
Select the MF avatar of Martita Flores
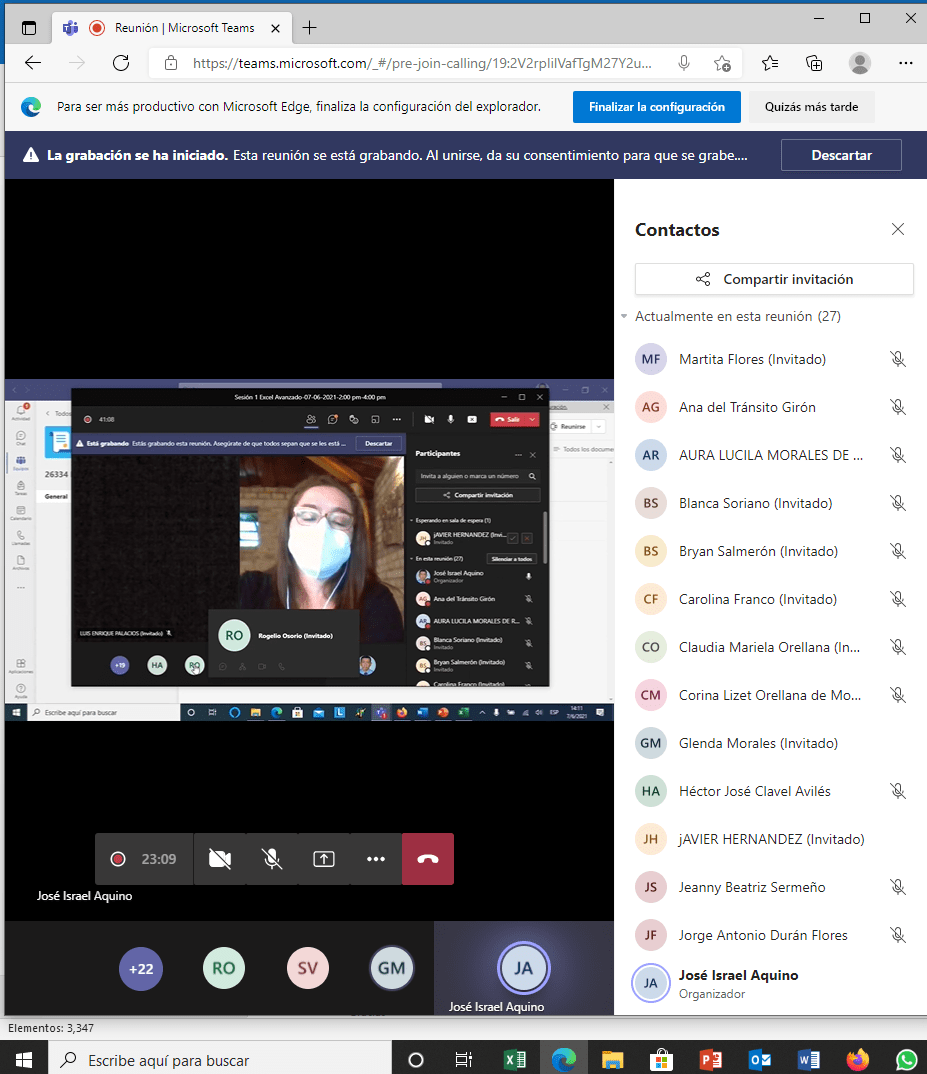click(x=651, y=359)
